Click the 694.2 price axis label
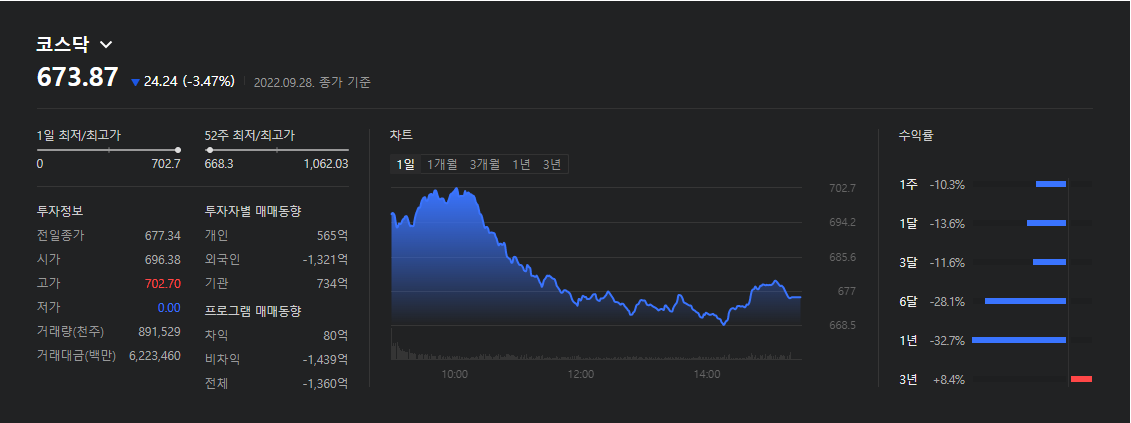Screen dimensions: 1131x423 pyautogui.click(x=842, y=222)
